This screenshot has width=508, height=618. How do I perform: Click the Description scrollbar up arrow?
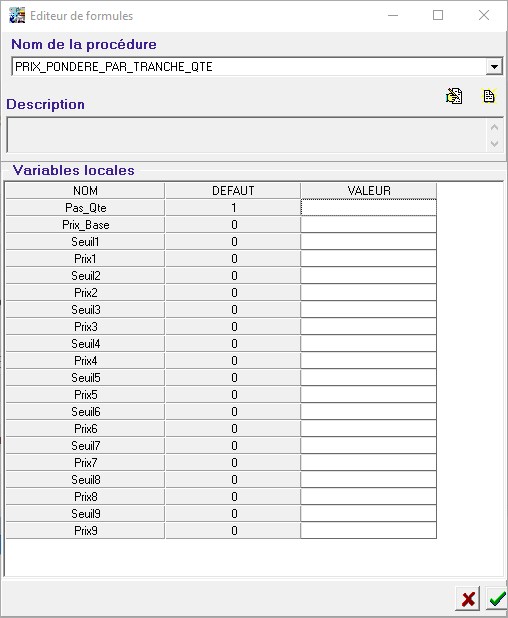point(495,127)
